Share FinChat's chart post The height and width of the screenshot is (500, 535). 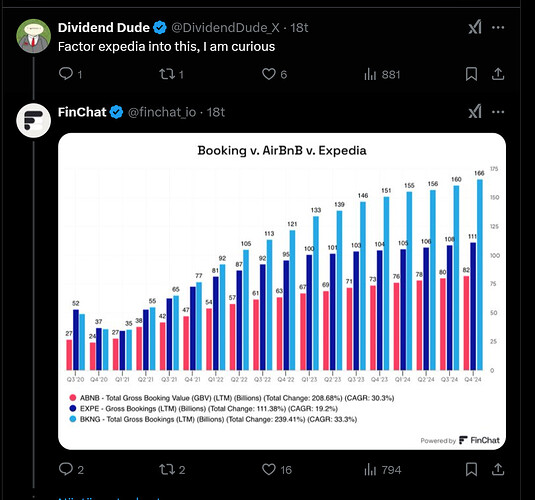click(x=498, y=469)
